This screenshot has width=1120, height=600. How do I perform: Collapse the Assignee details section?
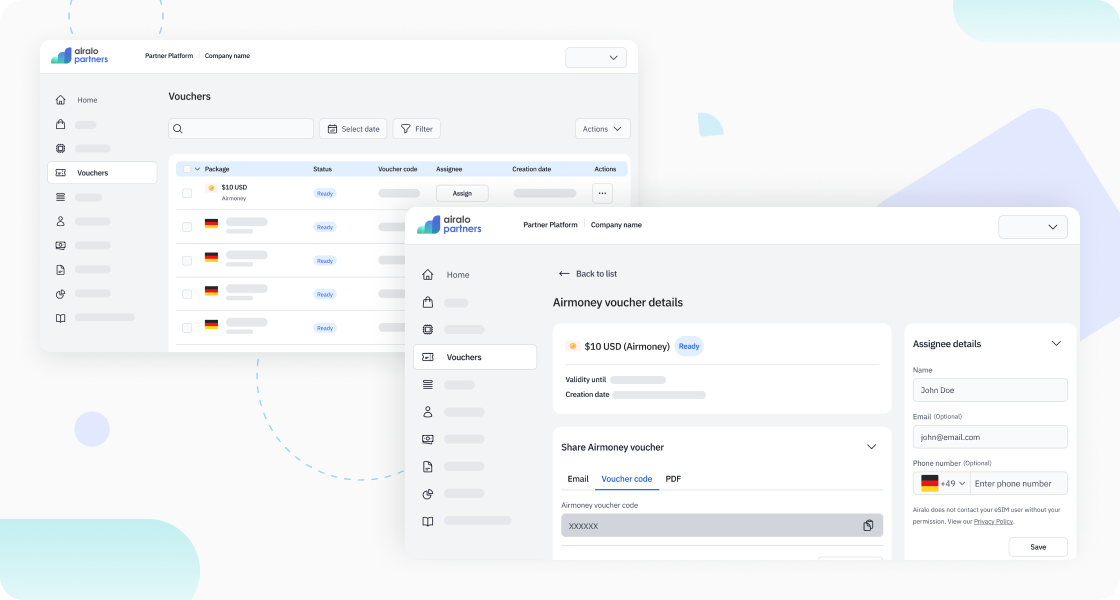[1056, 344]
